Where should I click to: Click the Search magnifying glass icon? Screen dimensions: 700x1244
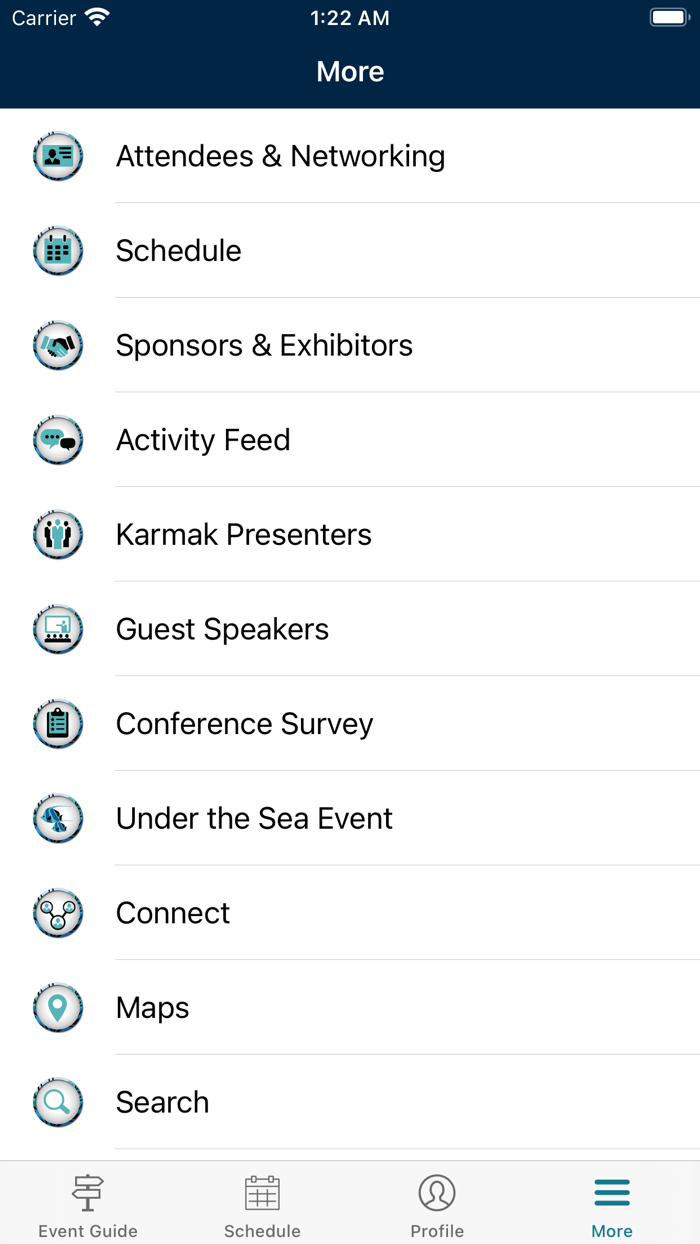[57, 1102]
